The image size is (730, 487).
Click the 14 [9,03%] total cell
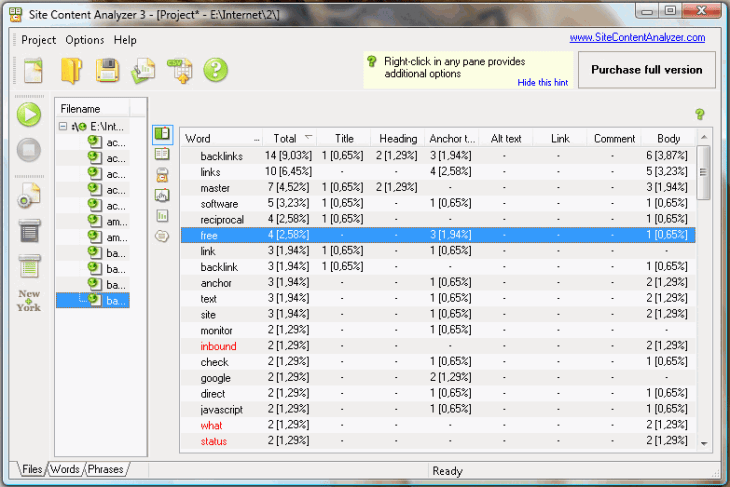click(288, 156)
